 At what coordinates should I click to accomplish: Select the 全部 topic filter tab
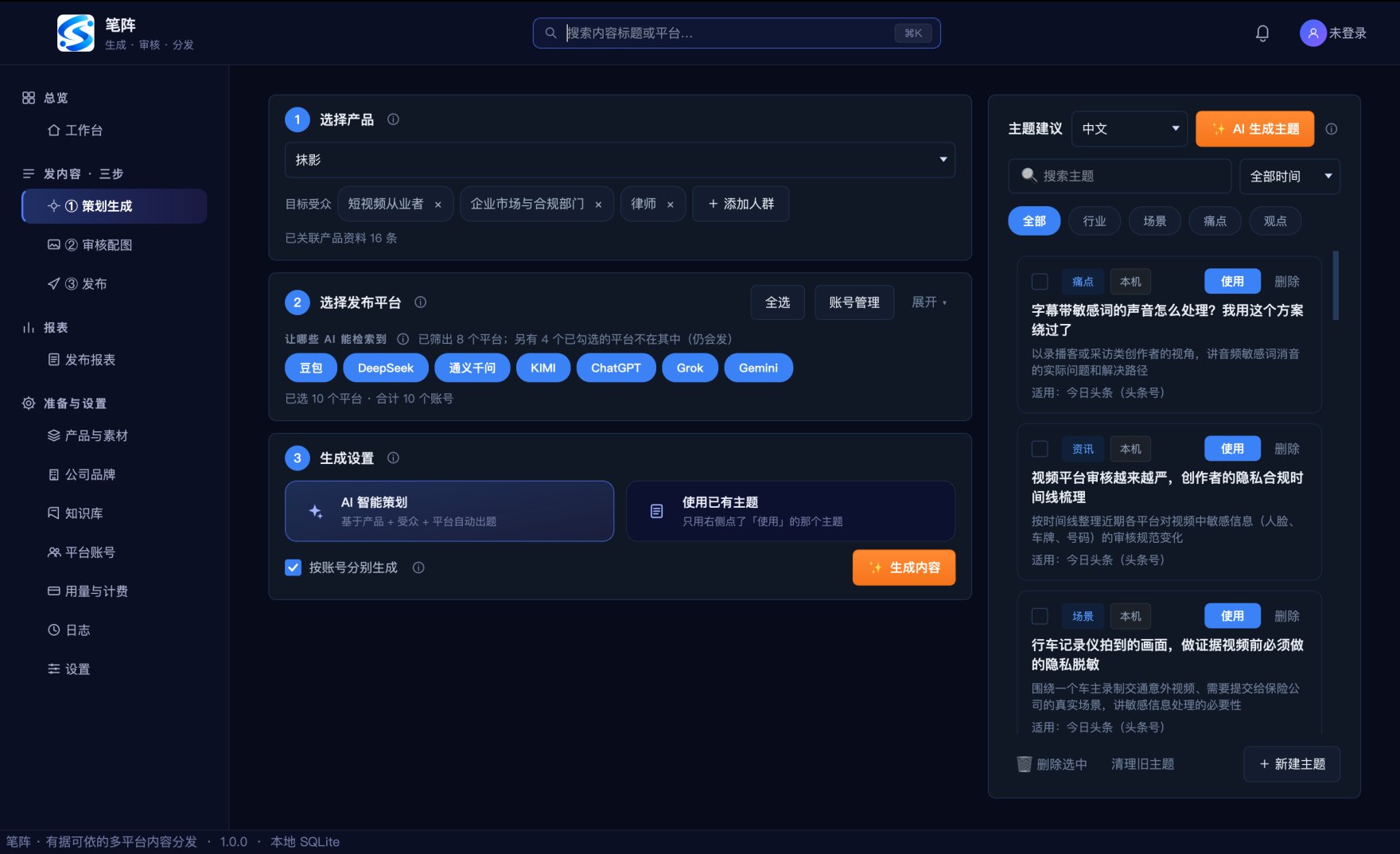1034,221
